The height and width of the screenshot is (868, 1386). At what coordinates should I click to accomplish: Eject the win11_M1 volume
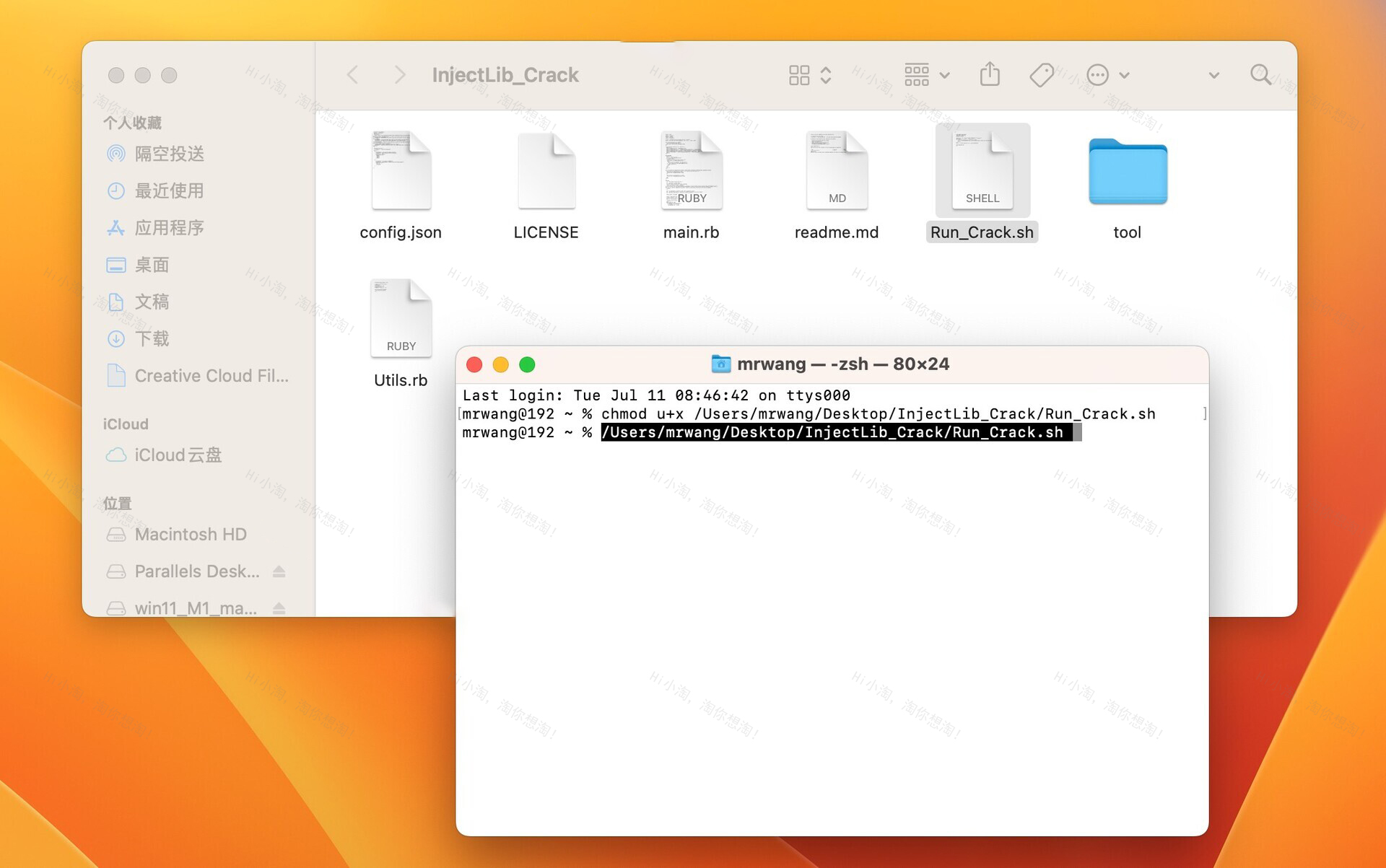[x=279, y=608]
